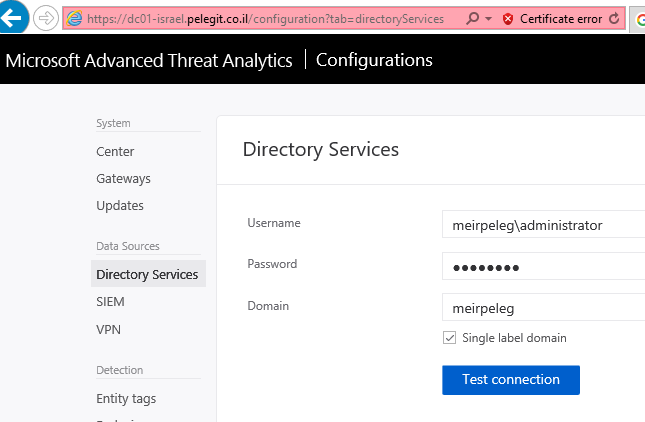
Task: Click the Single label domain label text
Action: pyautogui.click(x=514, y=338)
